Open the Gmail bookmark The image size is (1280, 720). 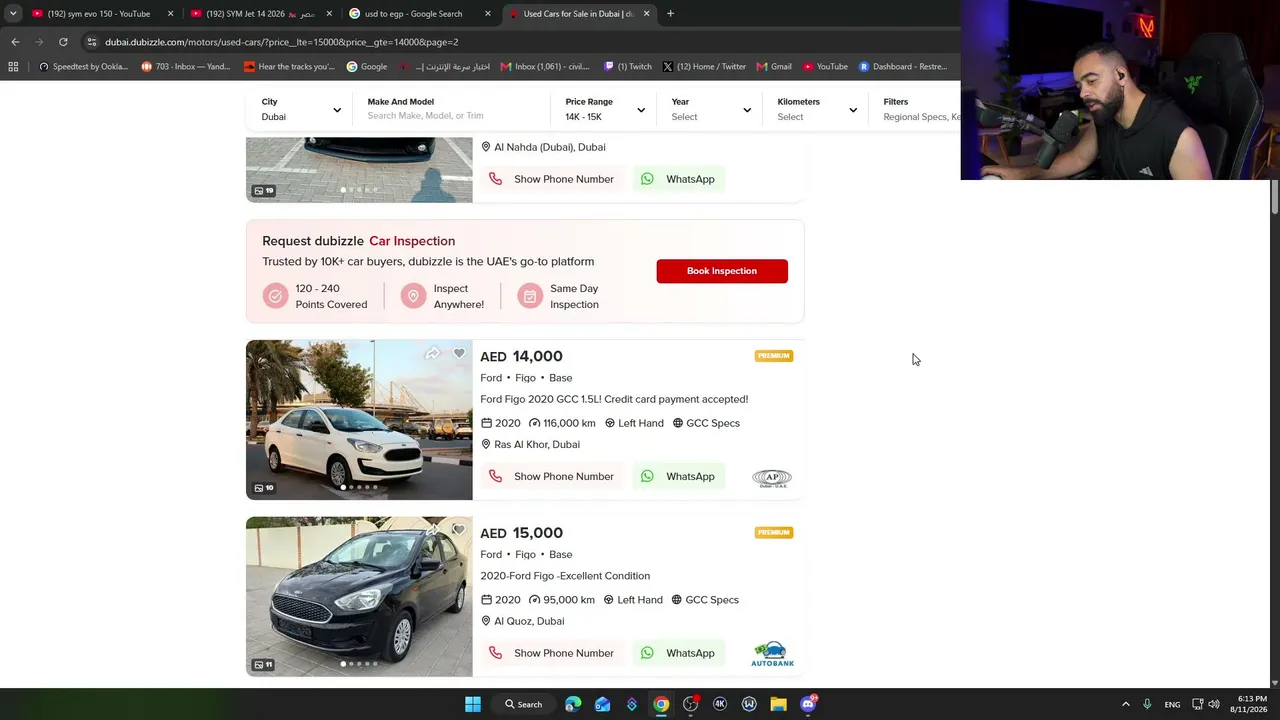tap(774, 67)
